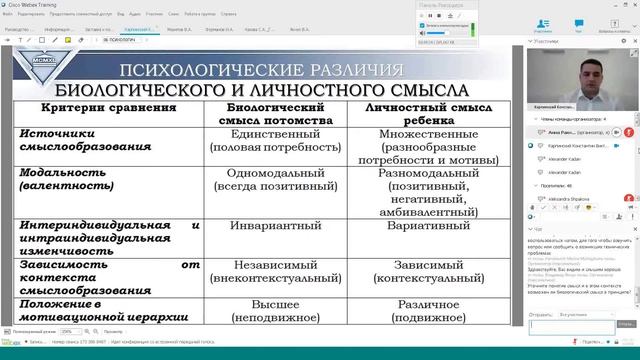Click the X No feedback icon
This screenshot has height=360, width=640.
(554, 208)
